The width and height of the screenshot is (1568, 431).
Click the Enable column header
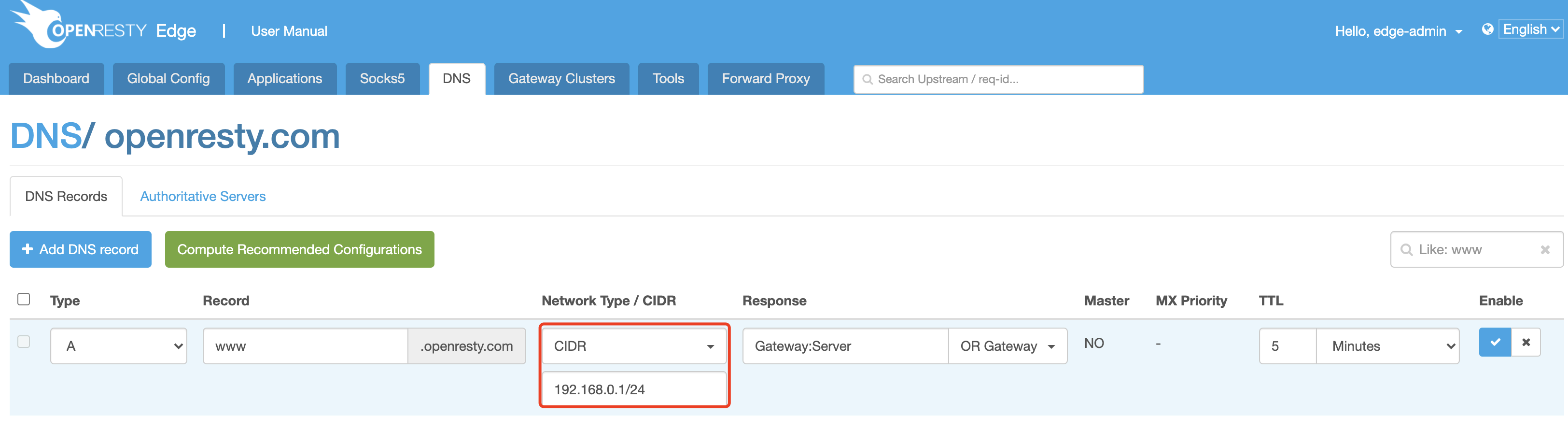pyautogui.click(x=1501, y=301)
